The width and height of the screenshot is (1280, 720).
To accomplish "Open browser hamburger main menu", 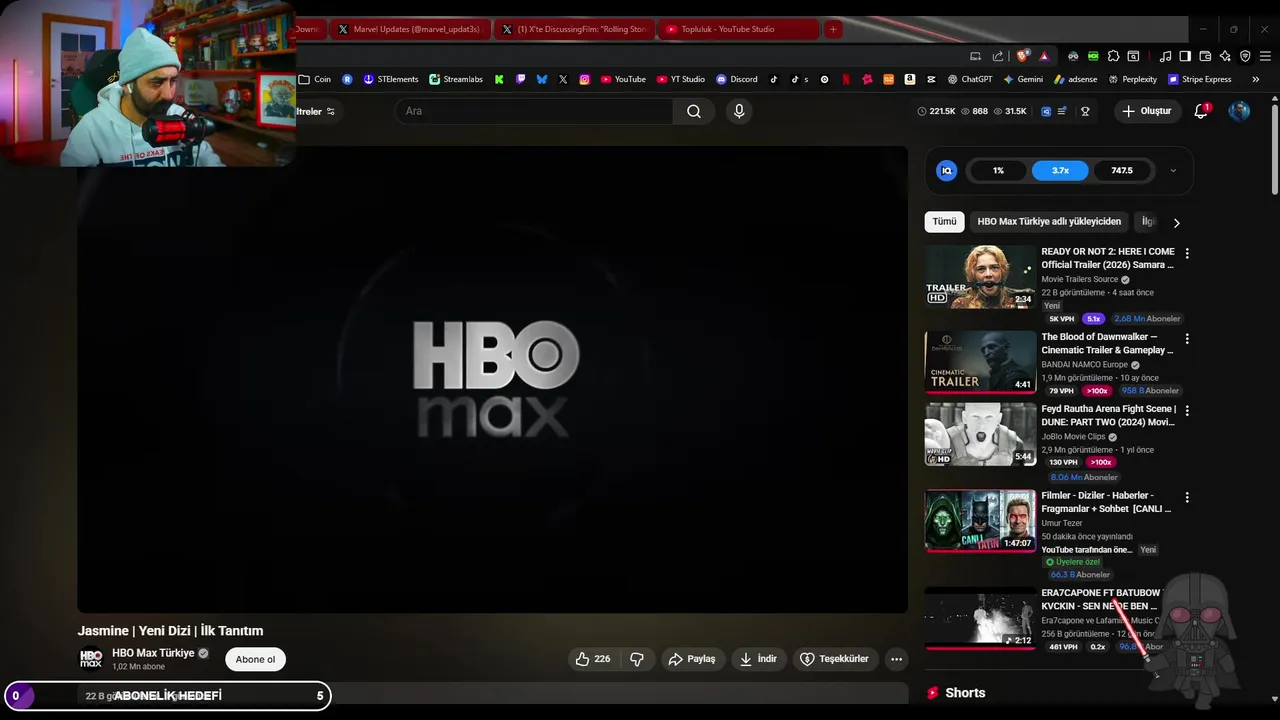I will pyautogui.click(x=1265, y=56).
